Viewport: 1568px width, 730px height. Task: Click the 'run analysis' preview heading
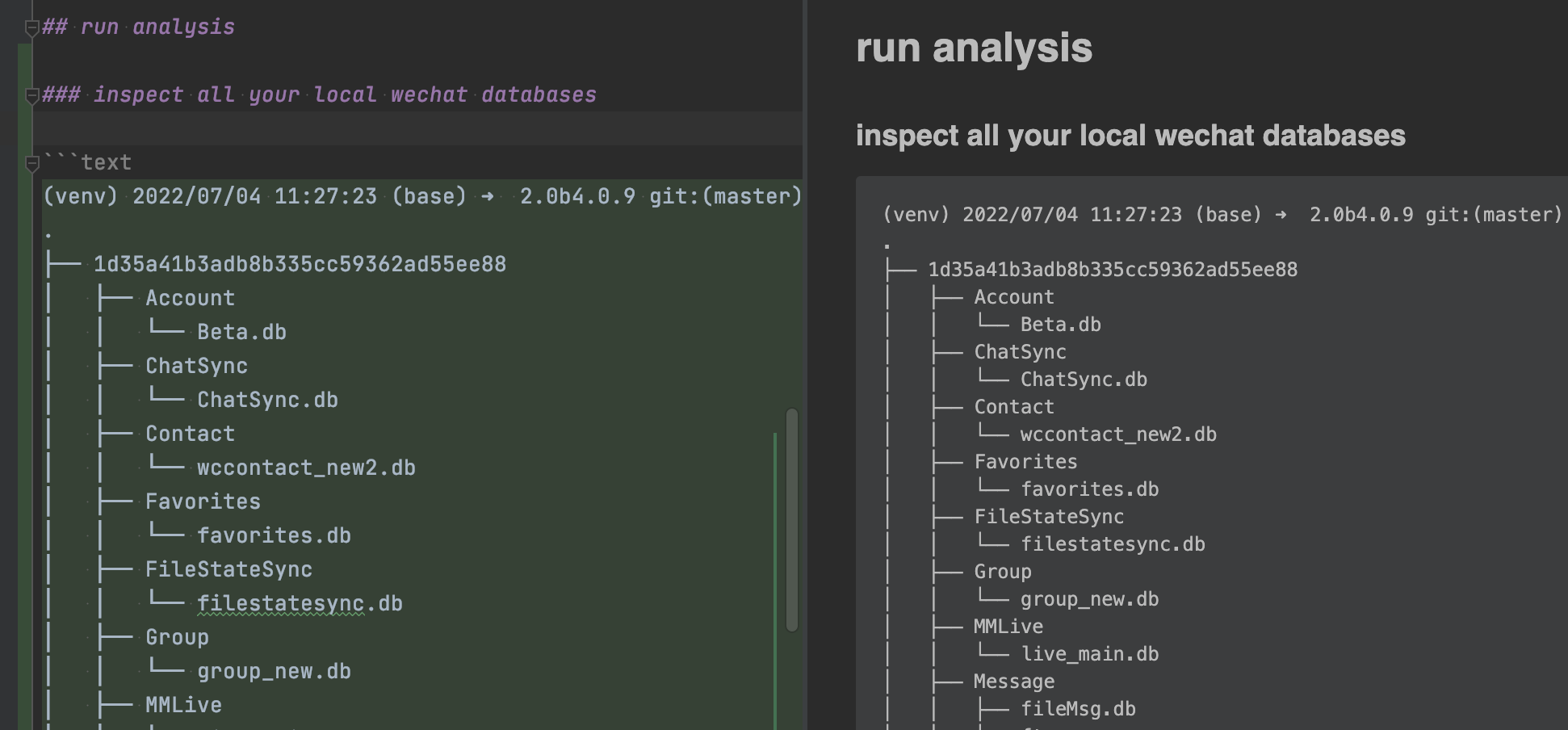[974, 48]
